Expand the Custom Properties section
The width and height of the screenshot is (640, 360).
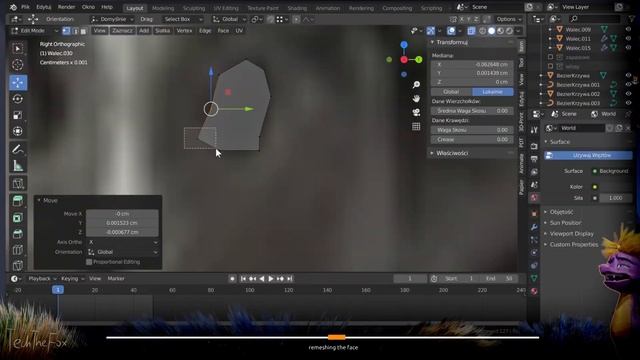(573, 244)
